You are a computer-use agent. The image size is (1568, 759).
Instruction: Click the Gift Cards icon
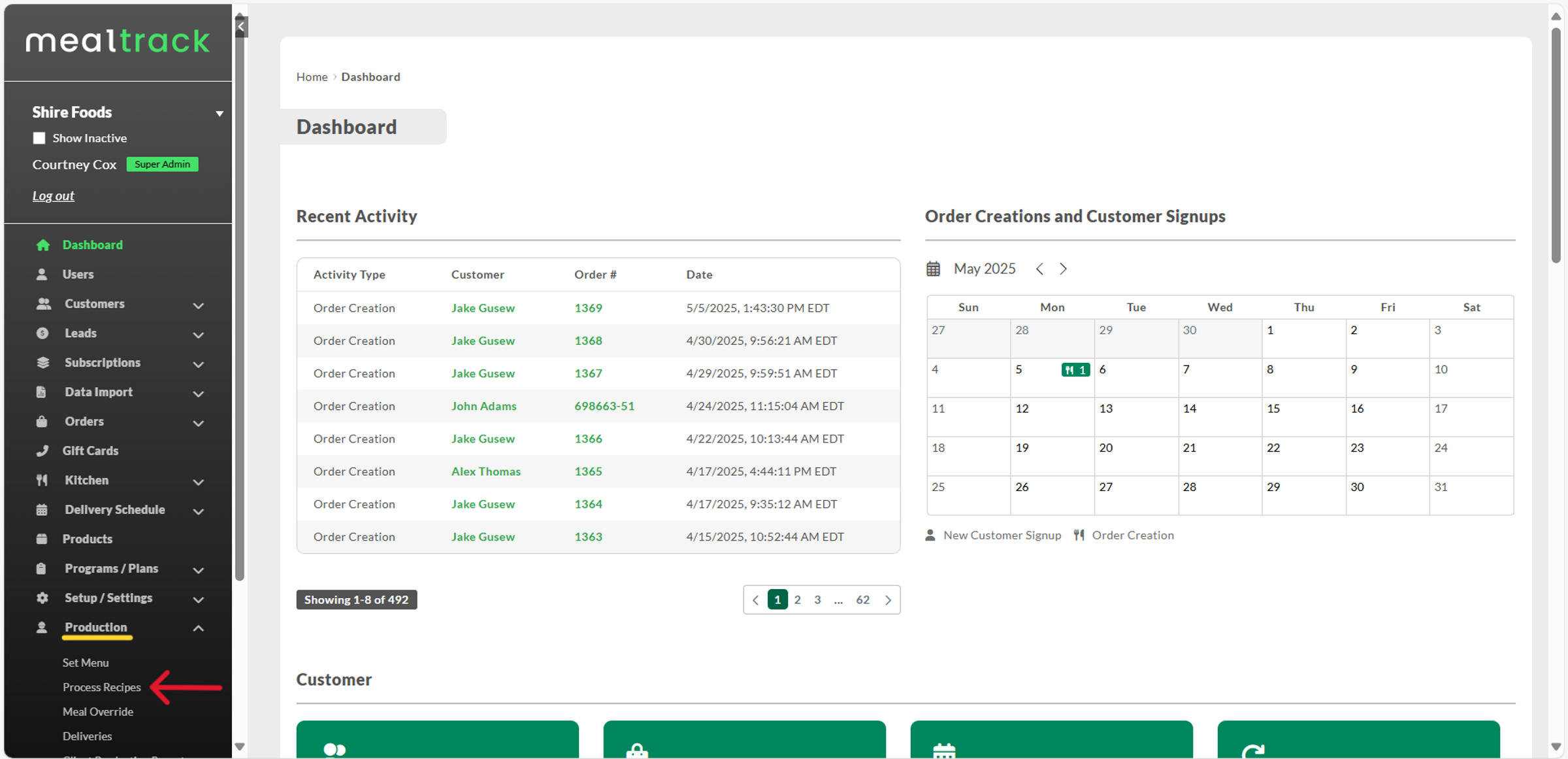42,451
